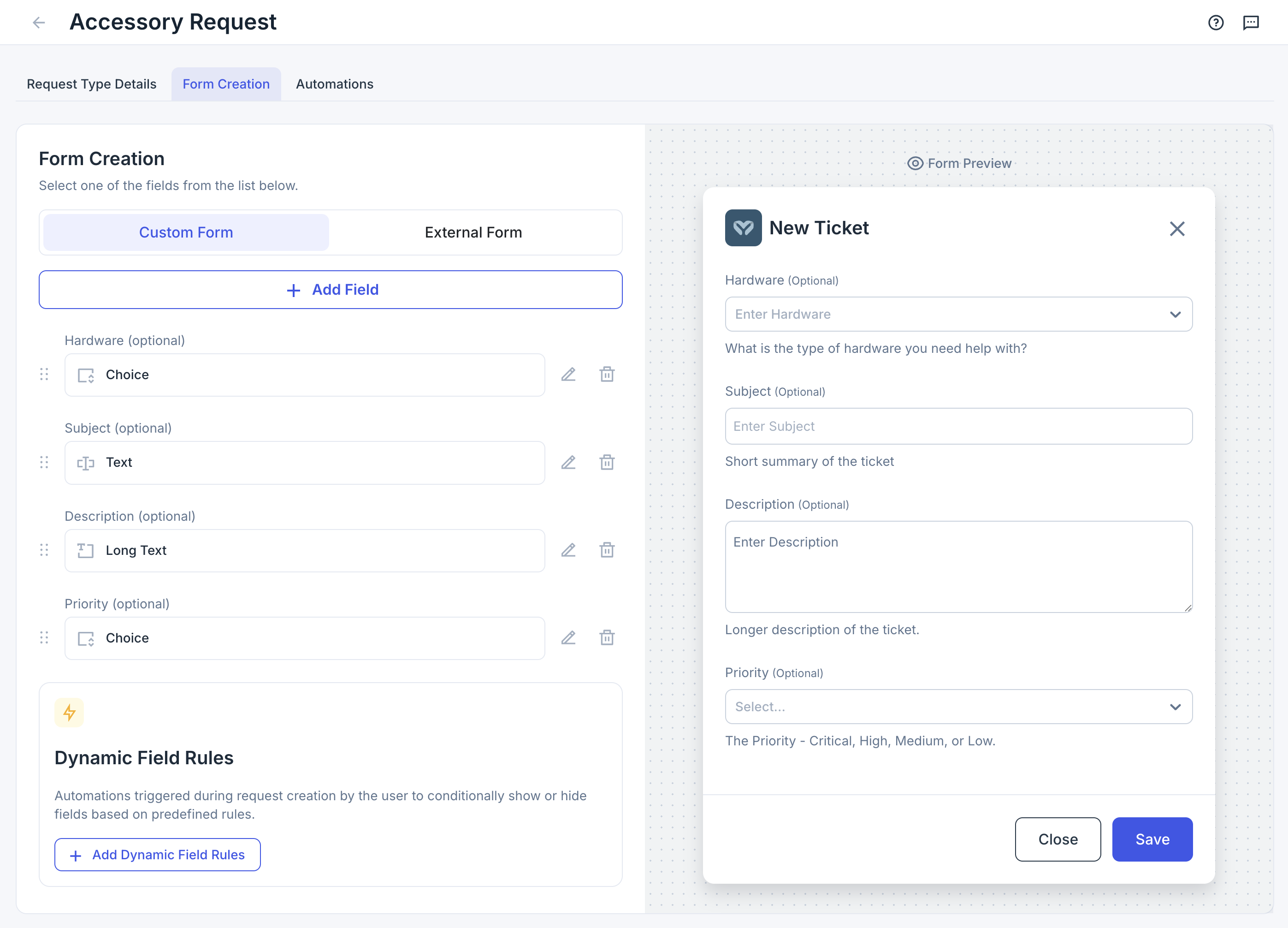The image size is (1288, 928).
Task: Delete the Subject field with trash icon
Action: (607, 463)
